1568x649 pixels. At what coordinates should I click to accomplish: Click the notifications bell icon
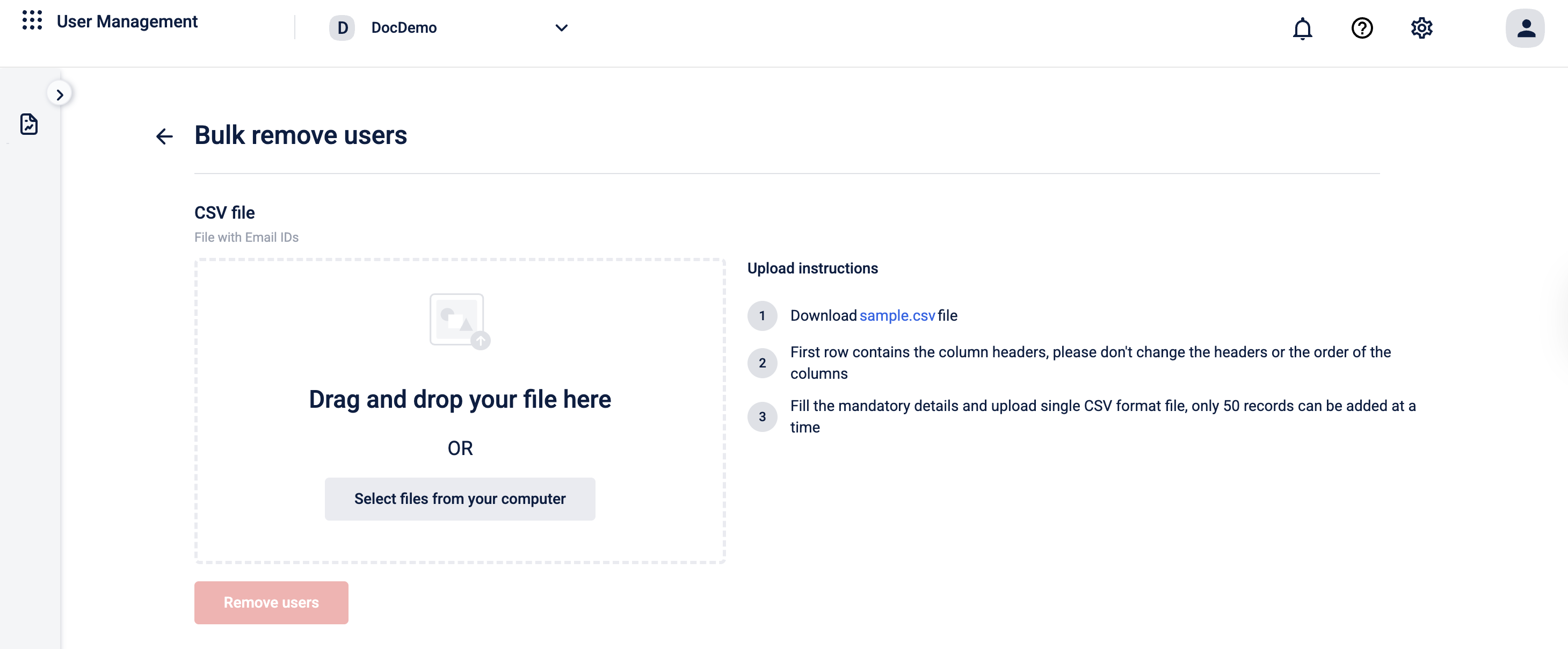point(1302,28)
